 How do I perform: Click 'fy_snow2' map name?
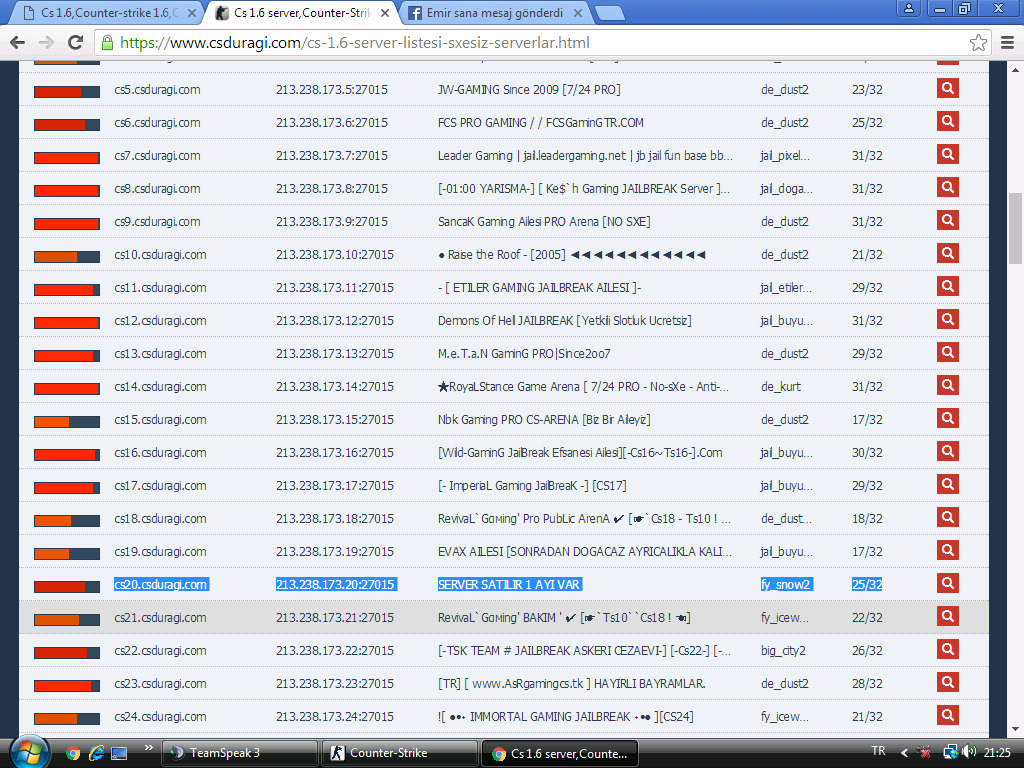coord(786,584)
